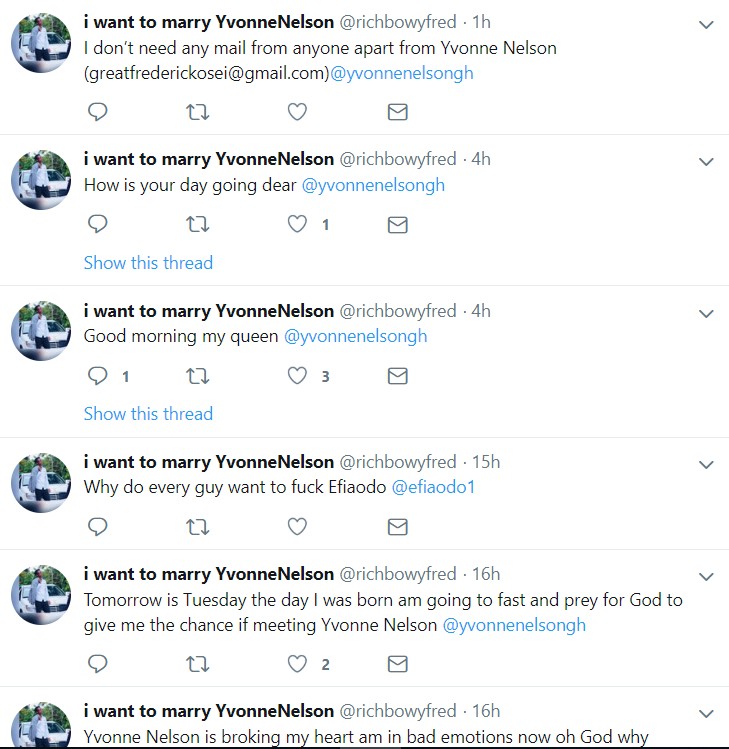Open @yvonnenelsongh mention in the 1h tweet

click(x=402, y=74)
